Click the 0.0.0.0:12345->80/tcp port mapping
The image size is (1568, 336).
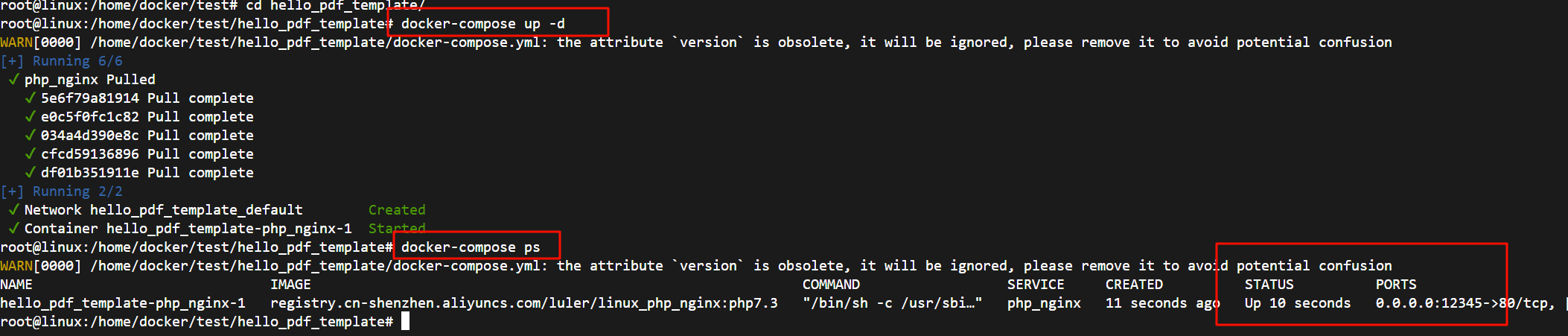1465,303
